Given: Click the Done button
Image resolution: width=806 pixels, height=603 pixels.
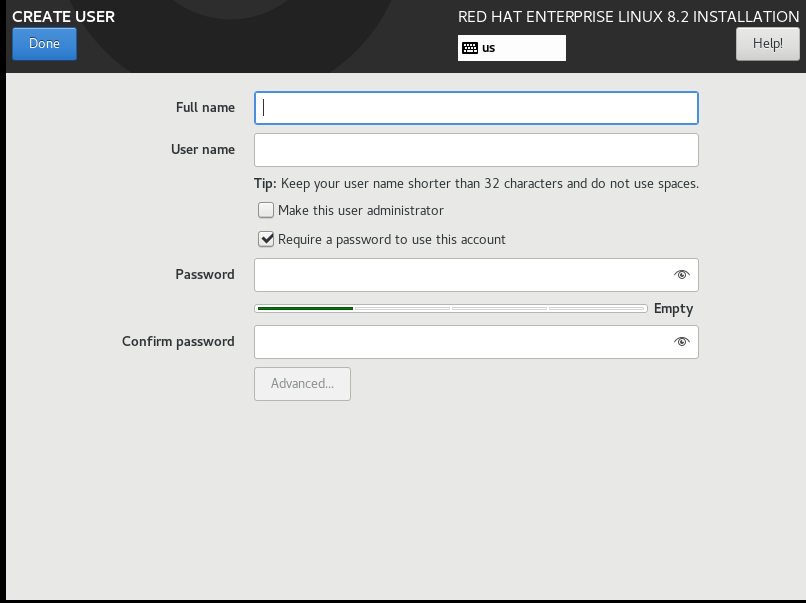Looking at the screenshot, I should (44, 44).
